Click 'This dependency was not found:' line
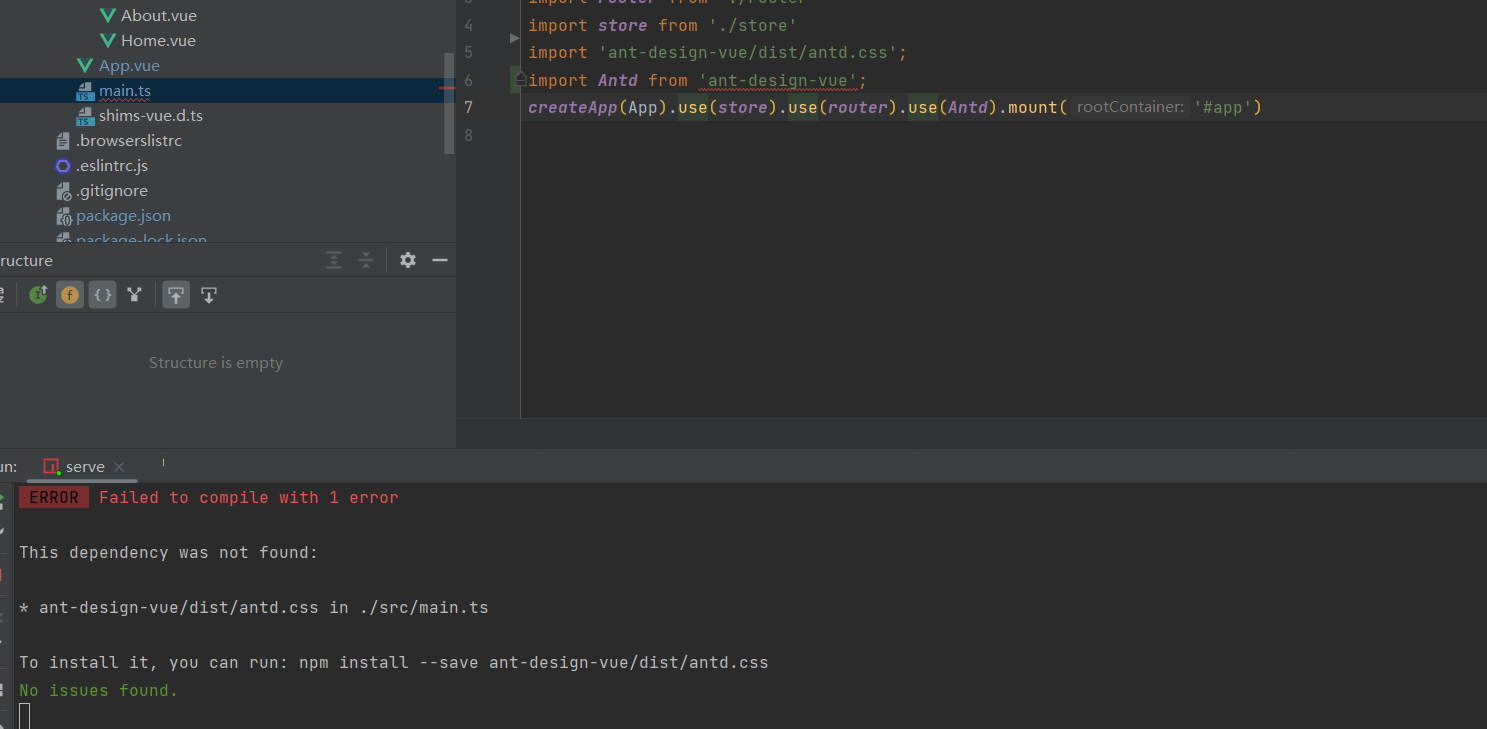Screen dimensions: 1487x729 coord(169,552)
